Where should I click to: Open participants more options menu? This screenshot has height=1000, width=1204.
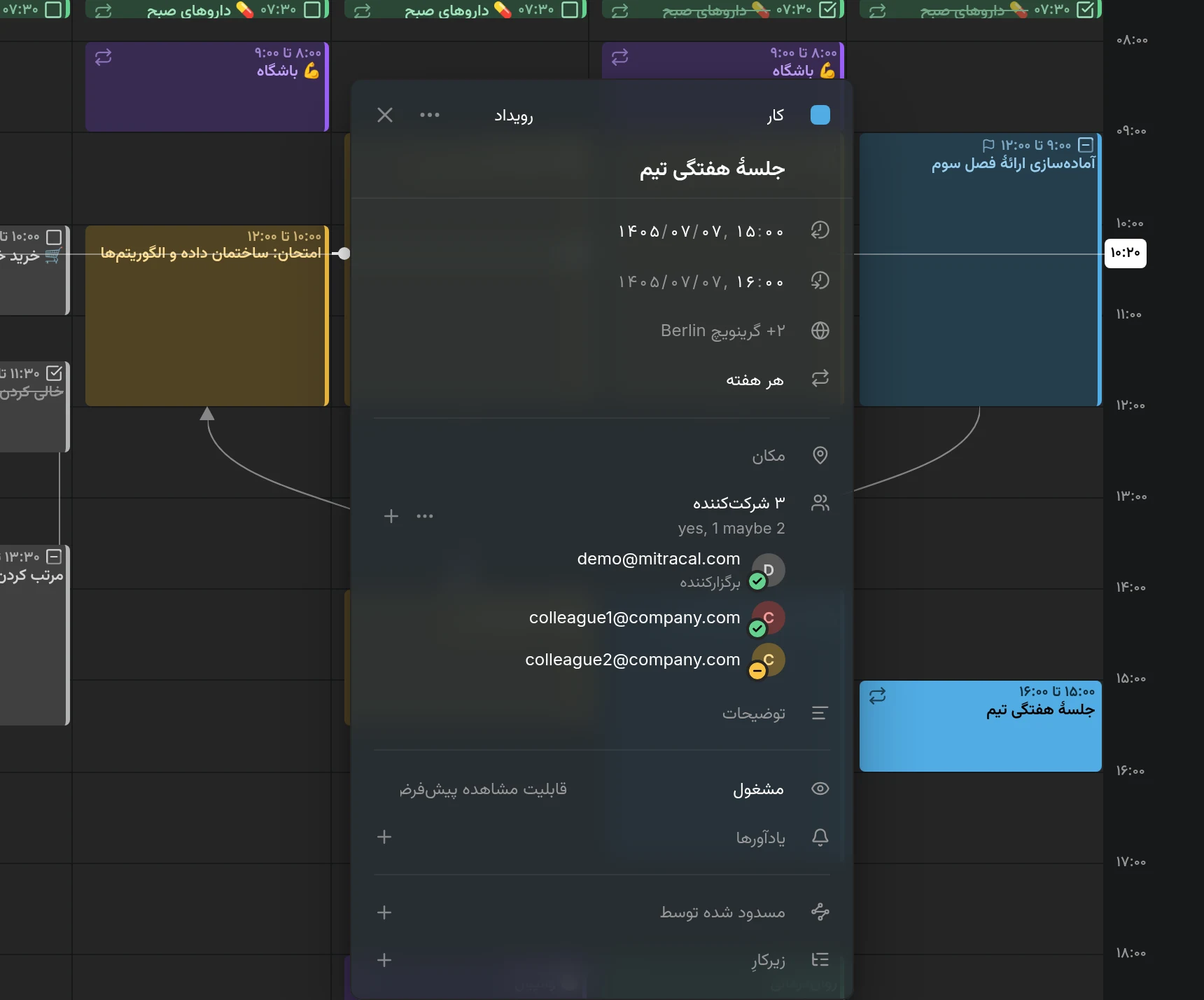[x=425, y=516]
